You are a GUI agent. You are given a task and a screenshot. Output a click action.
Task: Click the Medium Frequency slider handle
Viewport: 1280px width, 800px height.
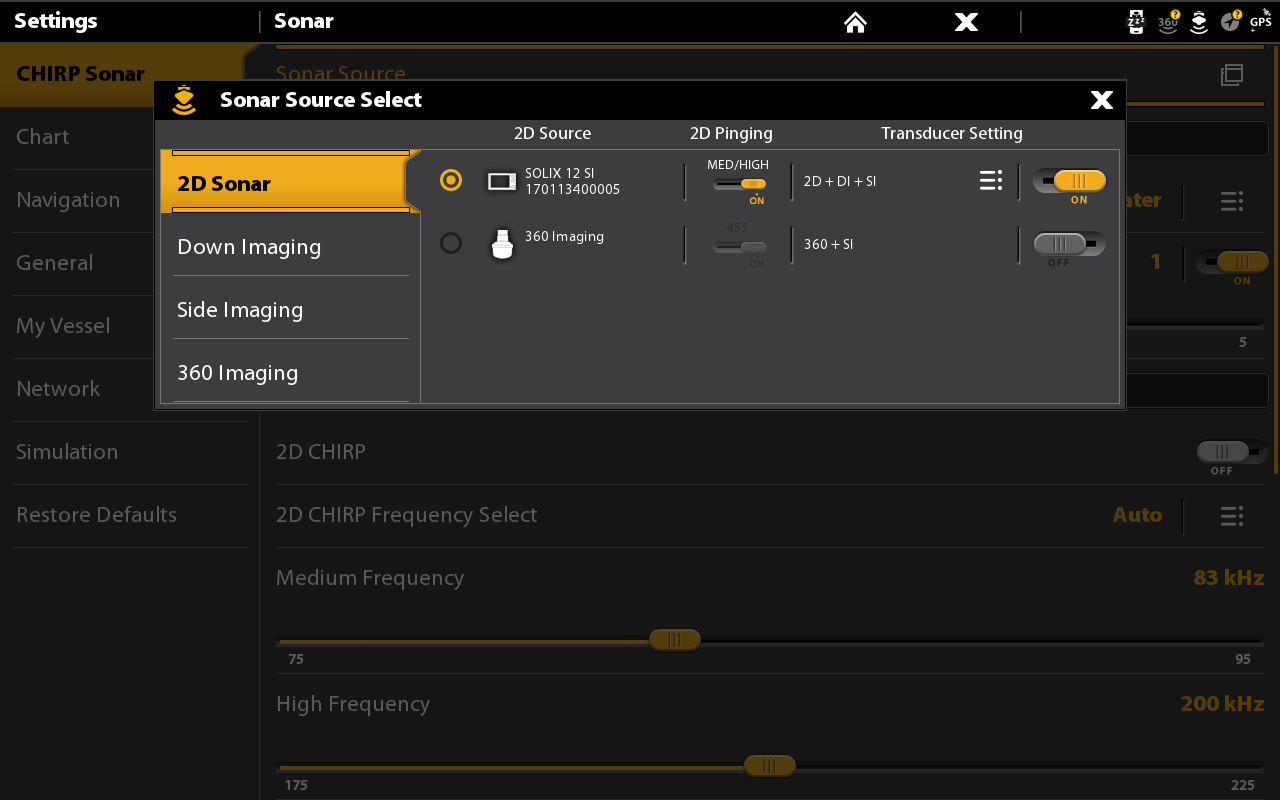tap(674, 640)
